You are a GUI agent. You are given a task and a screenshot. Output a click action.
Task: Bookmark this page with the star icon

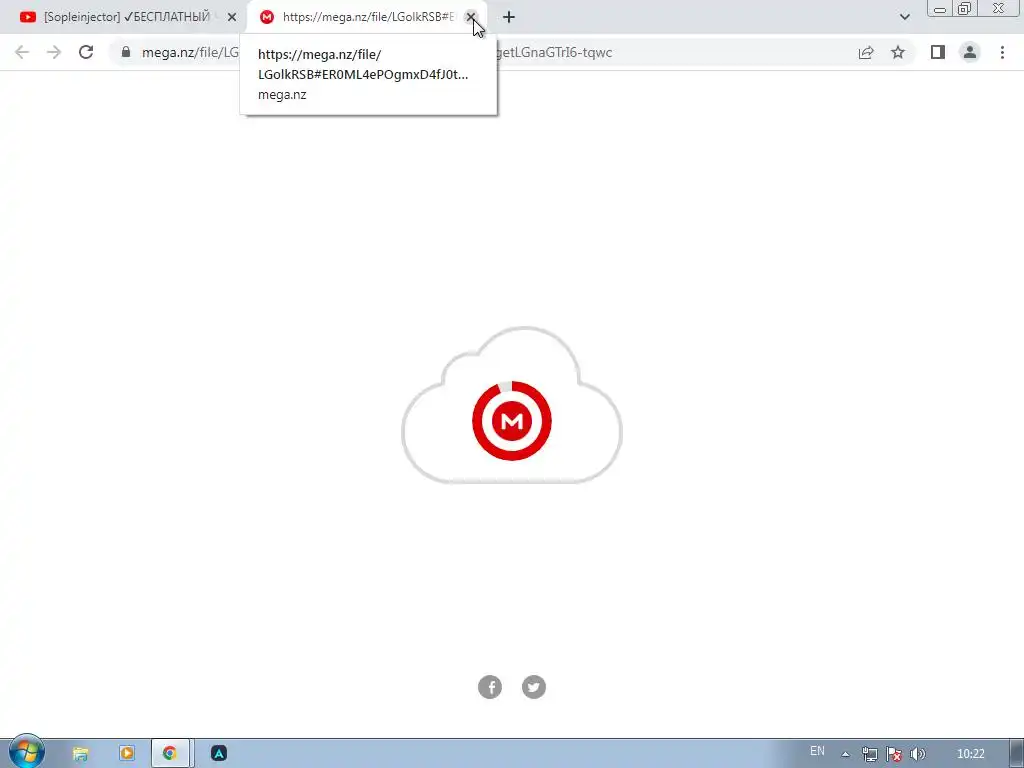tap(898, 52)
